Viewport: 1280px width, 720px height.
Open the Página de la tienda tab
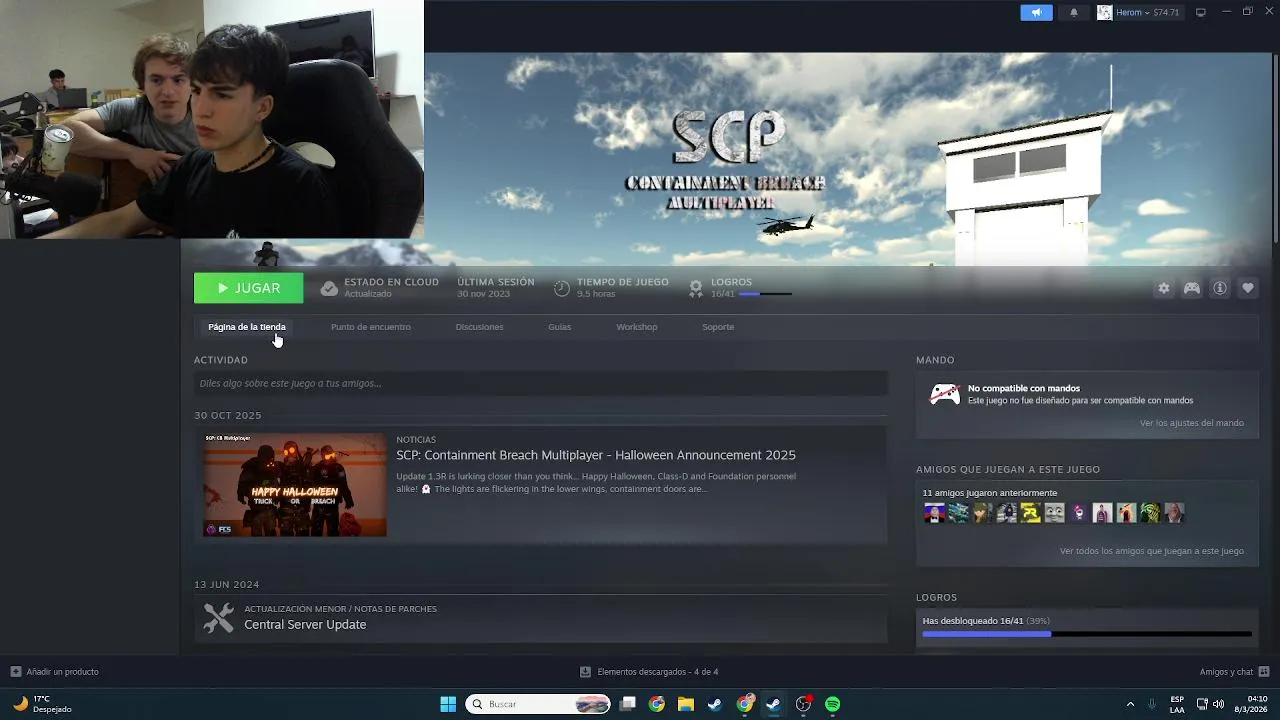tap(247, 327)
